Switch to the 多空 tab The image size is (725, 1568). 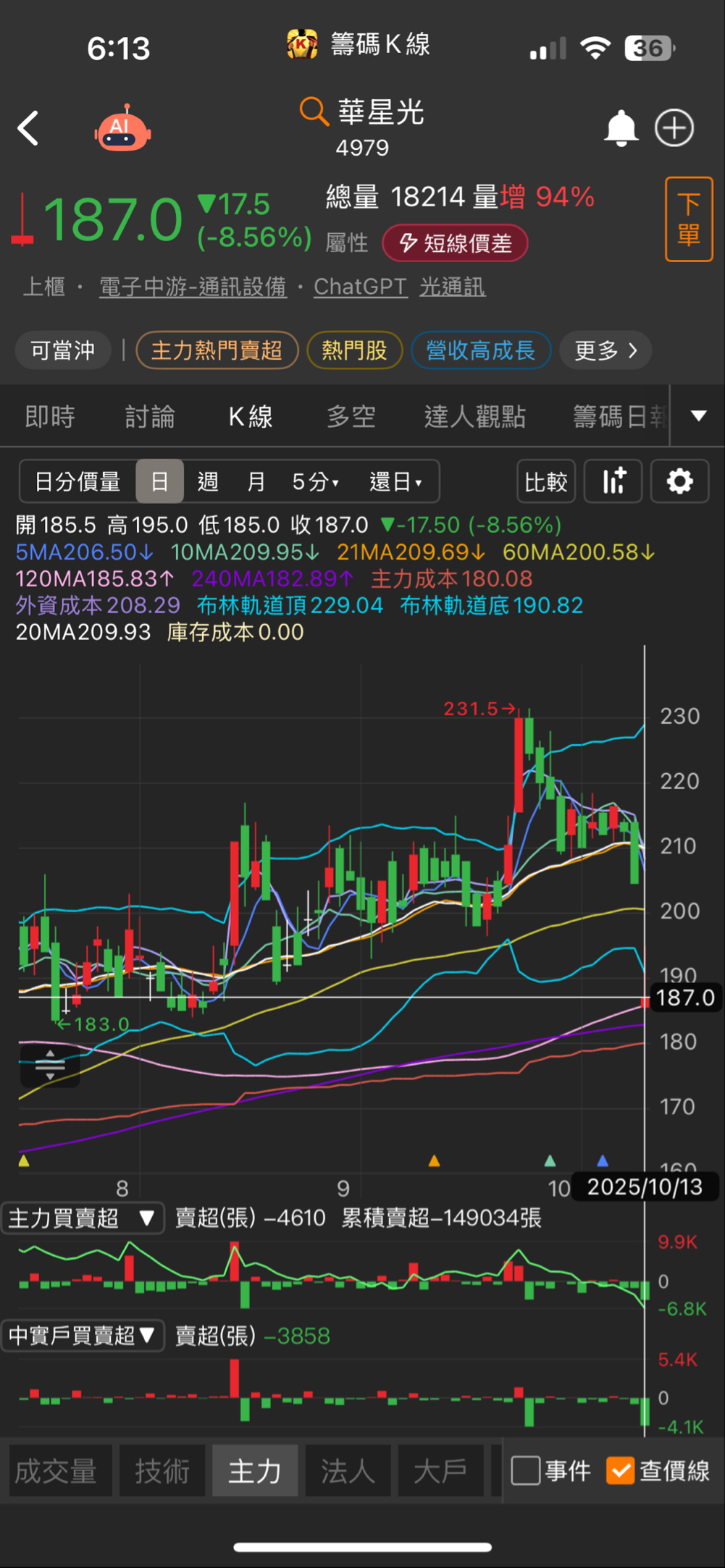(351, 417)
